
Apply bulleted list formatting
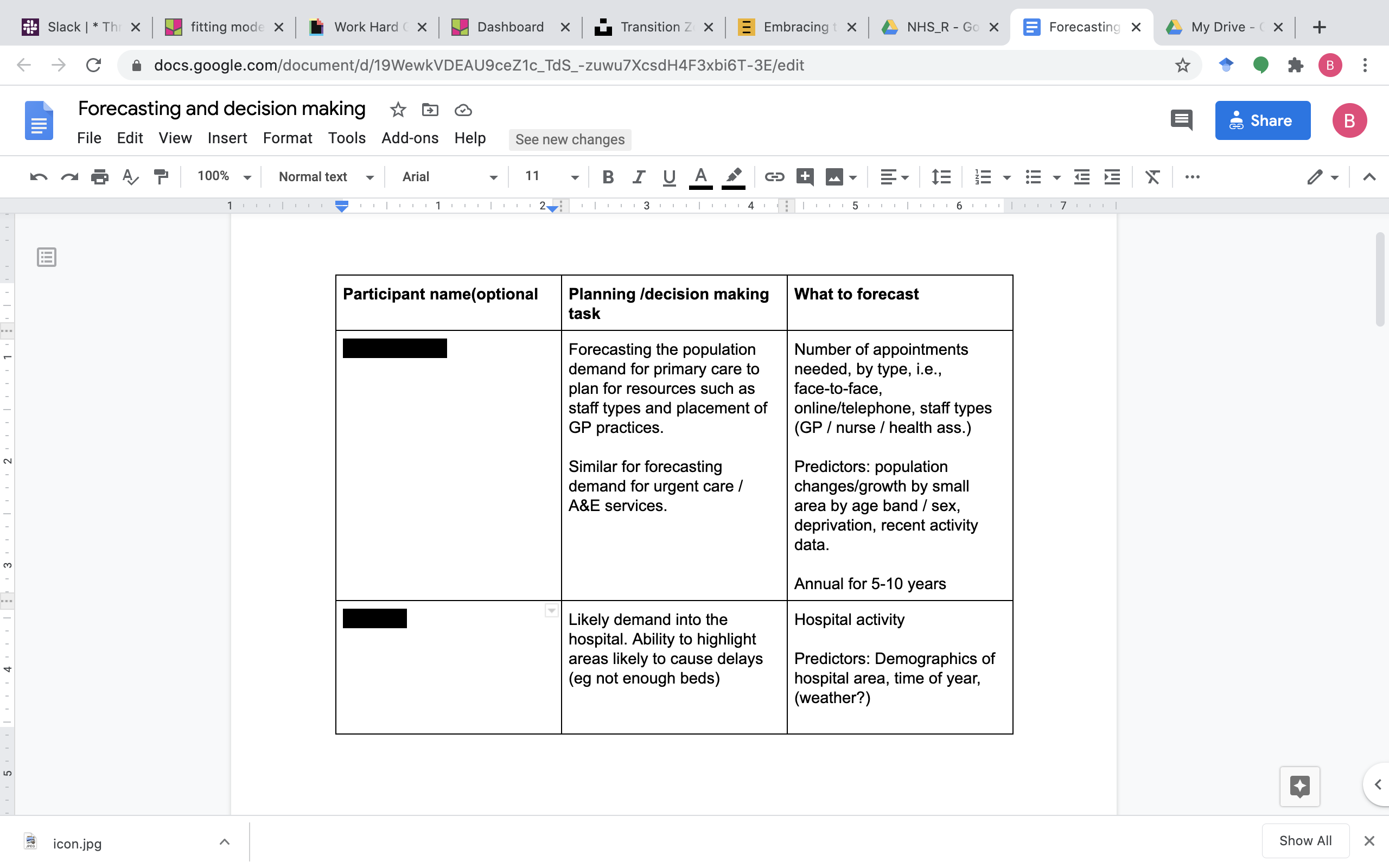[x=1033, y=177]
